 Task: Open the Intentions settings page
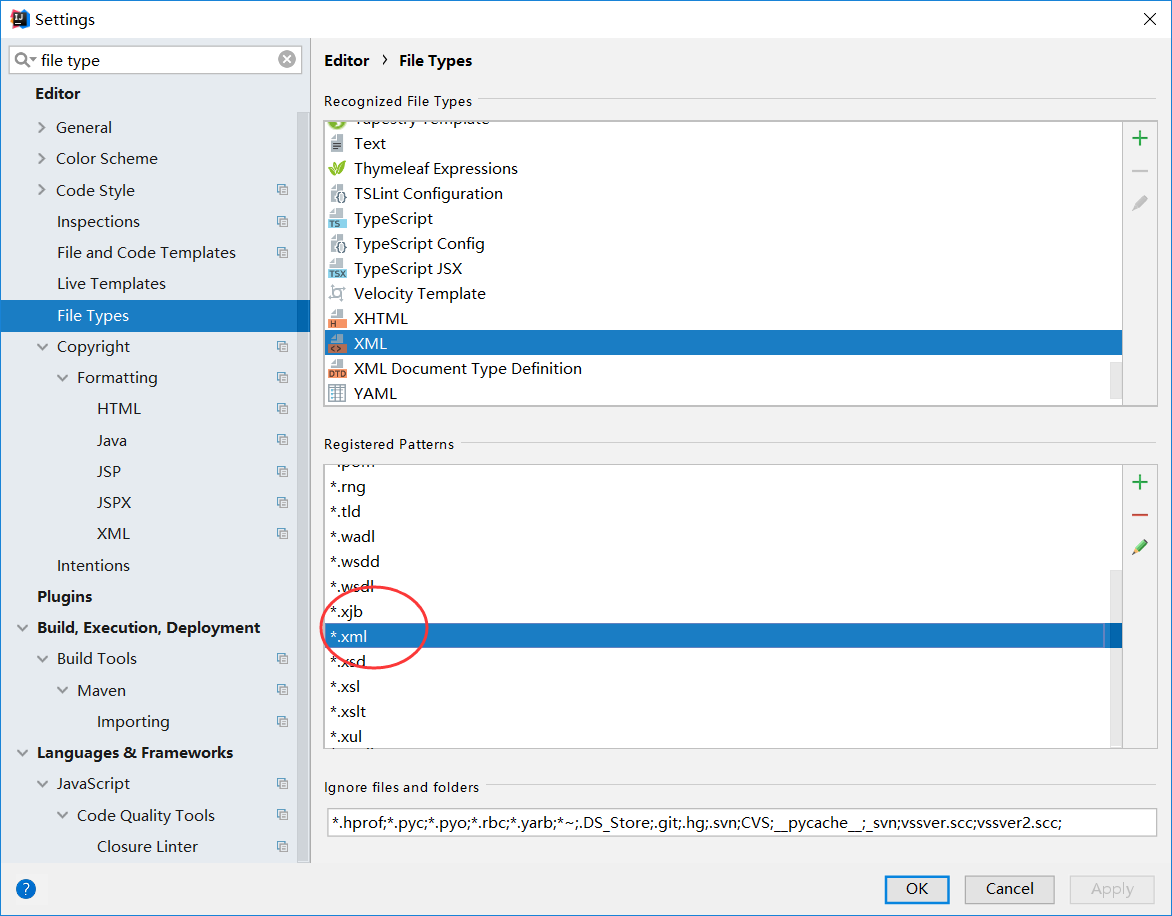pos(93,566)
